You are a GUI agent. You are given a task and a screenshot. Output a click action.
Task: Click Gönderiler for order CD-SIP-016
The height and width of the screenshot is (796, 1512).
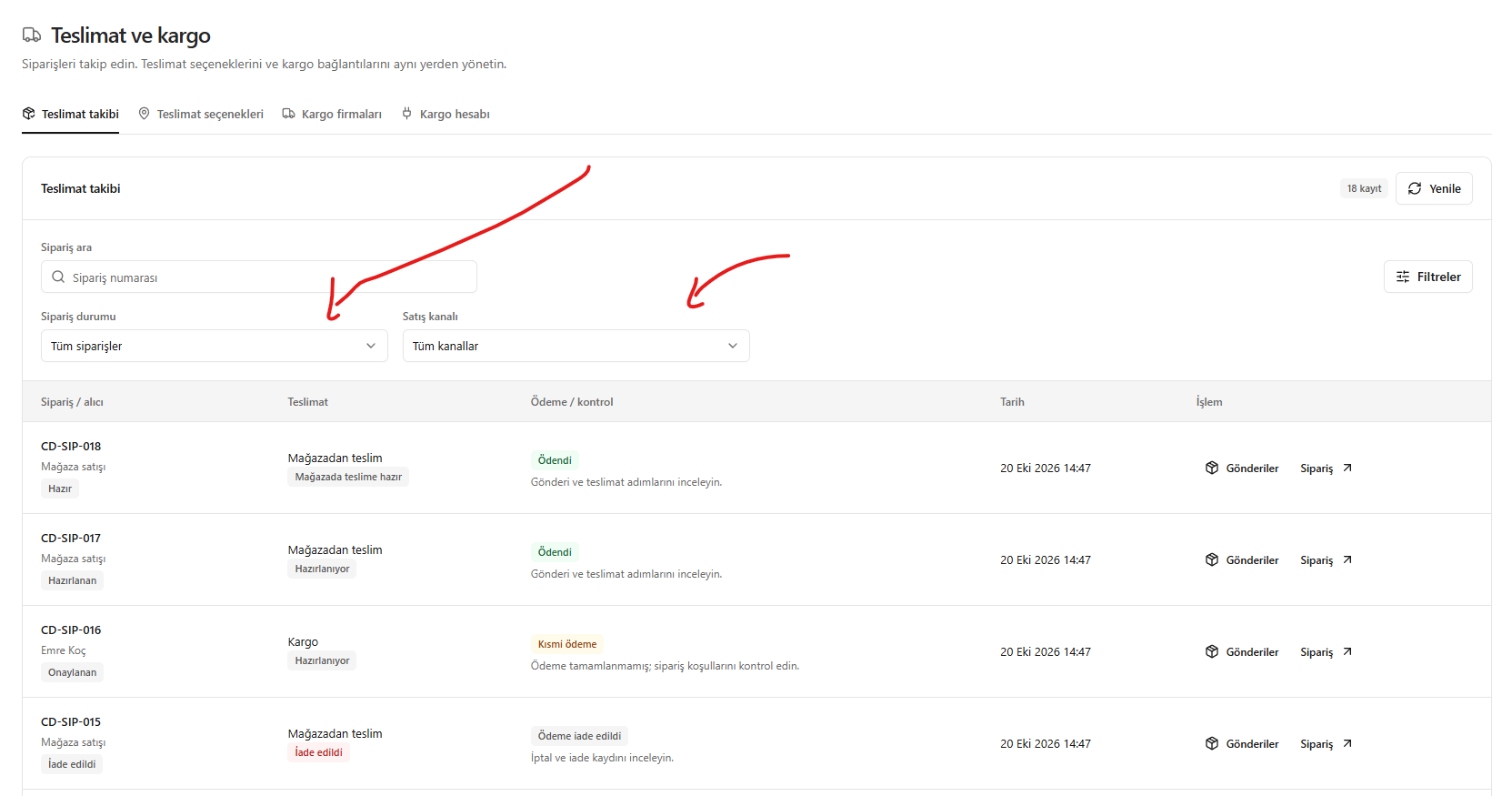1242,651
